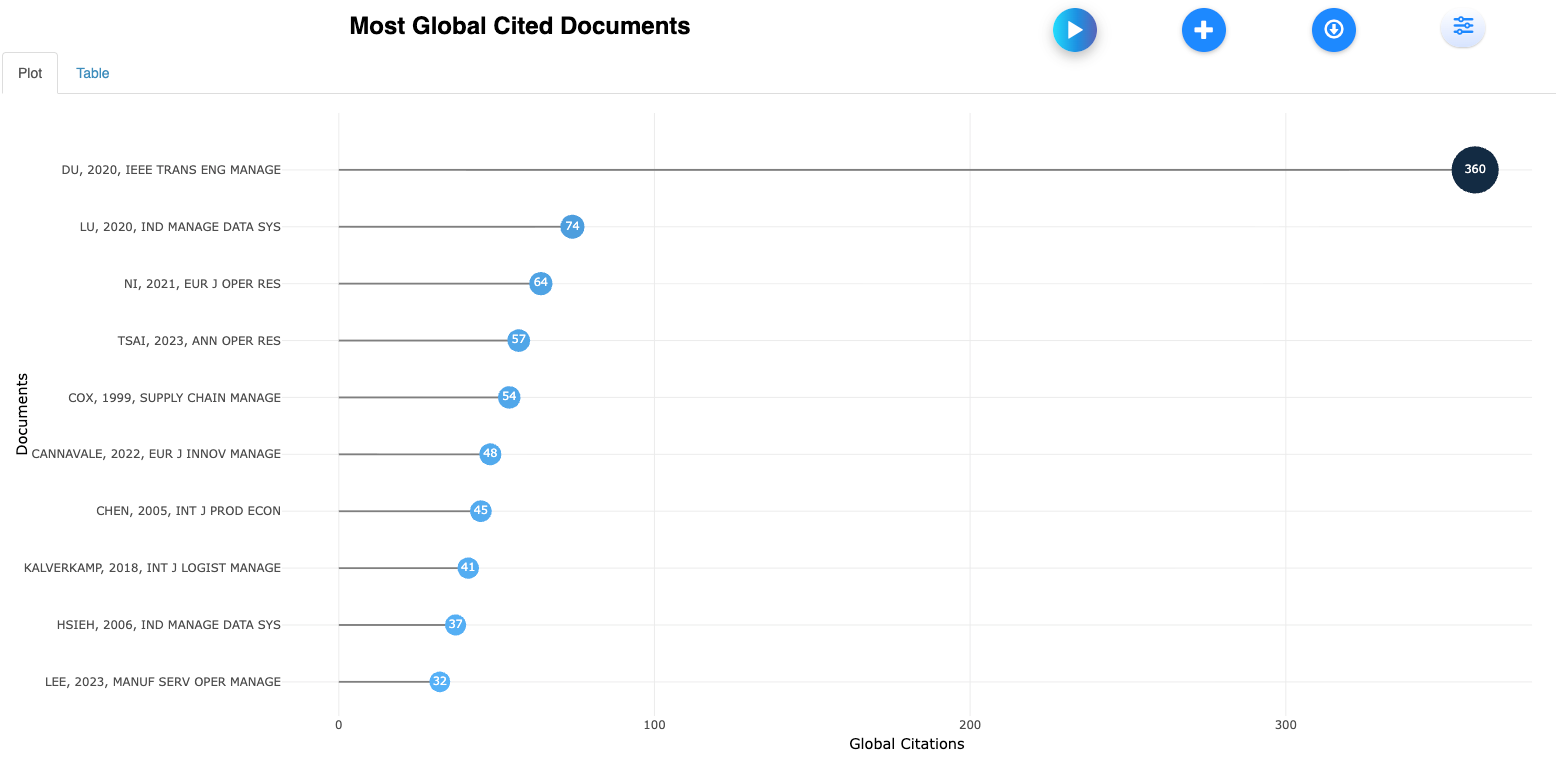Open the options sliders icon
Screen dimensions: 1557x769
pos(1463,27)
